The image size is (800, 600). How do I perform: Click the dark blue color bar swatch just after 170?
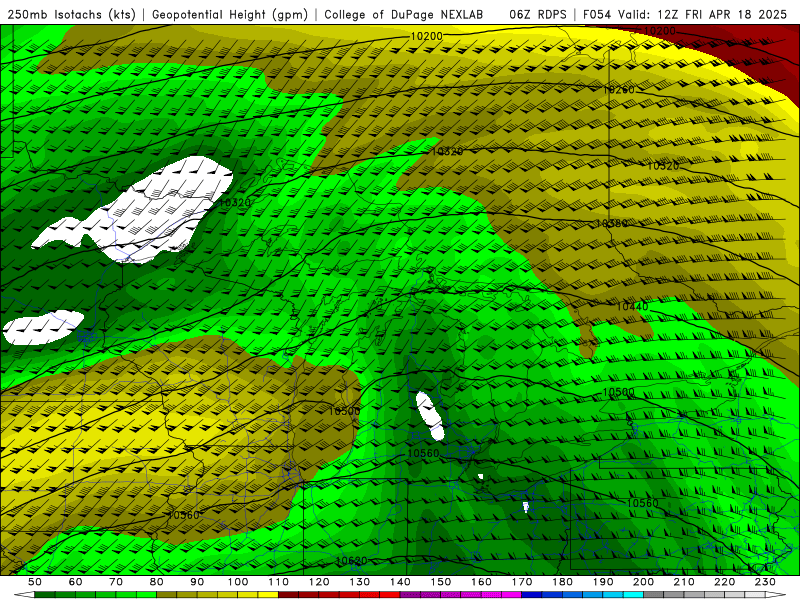click(x=532, y=595)
